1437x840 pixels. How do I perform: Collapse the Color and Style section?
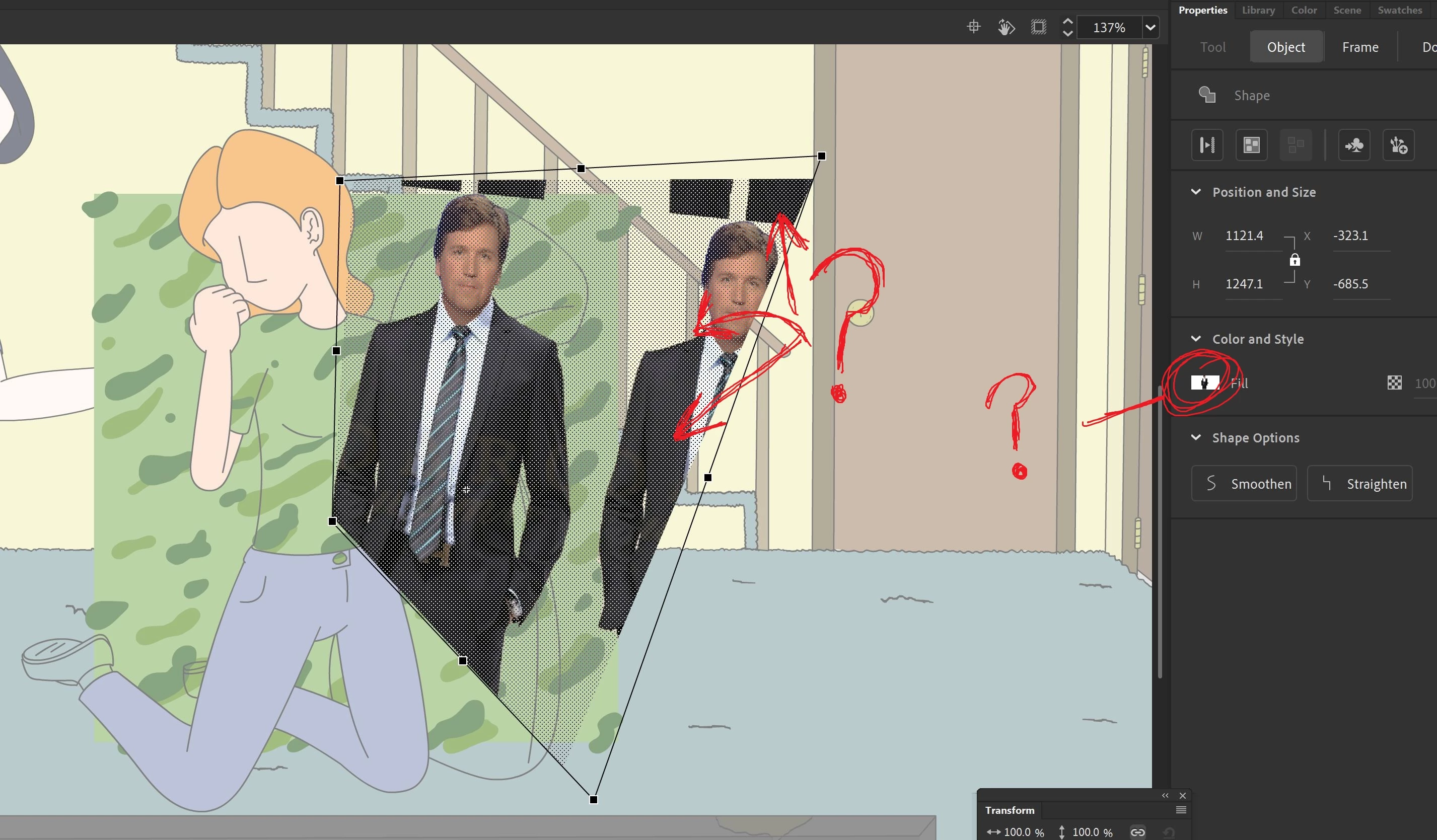[x=1195, y=339]
